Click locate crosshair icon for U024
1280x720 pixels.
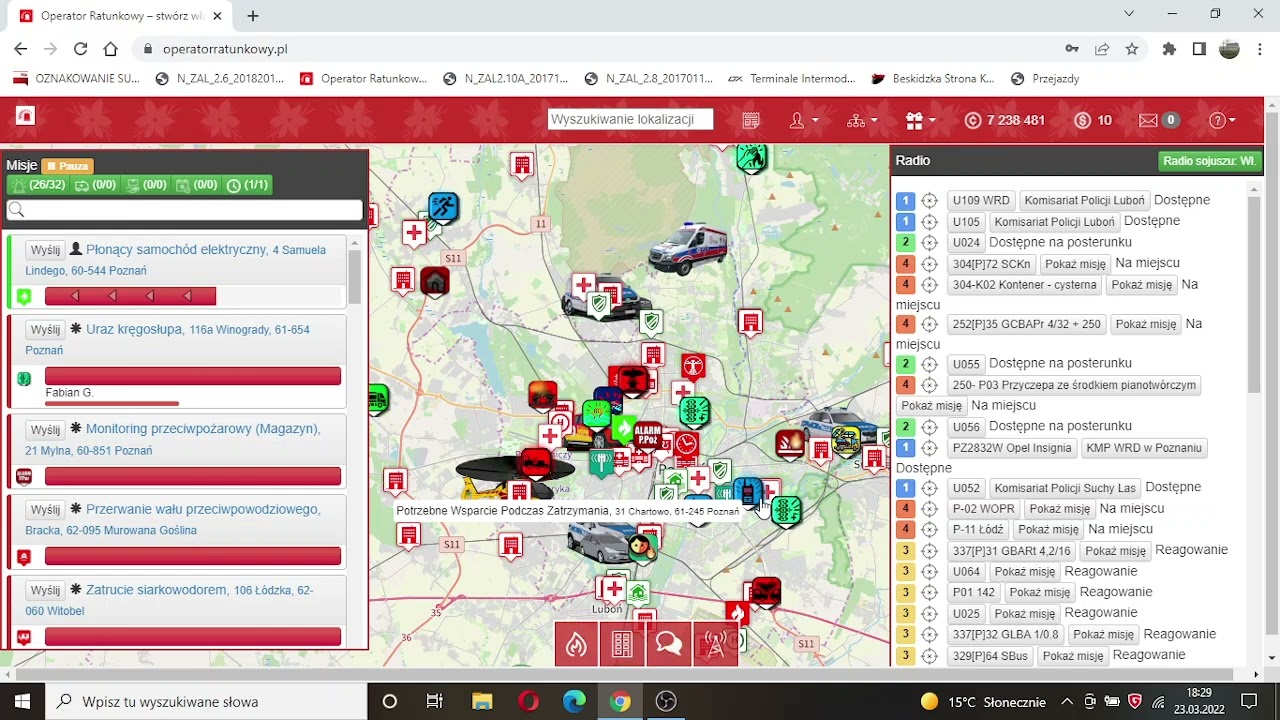(x=929, y=243)
